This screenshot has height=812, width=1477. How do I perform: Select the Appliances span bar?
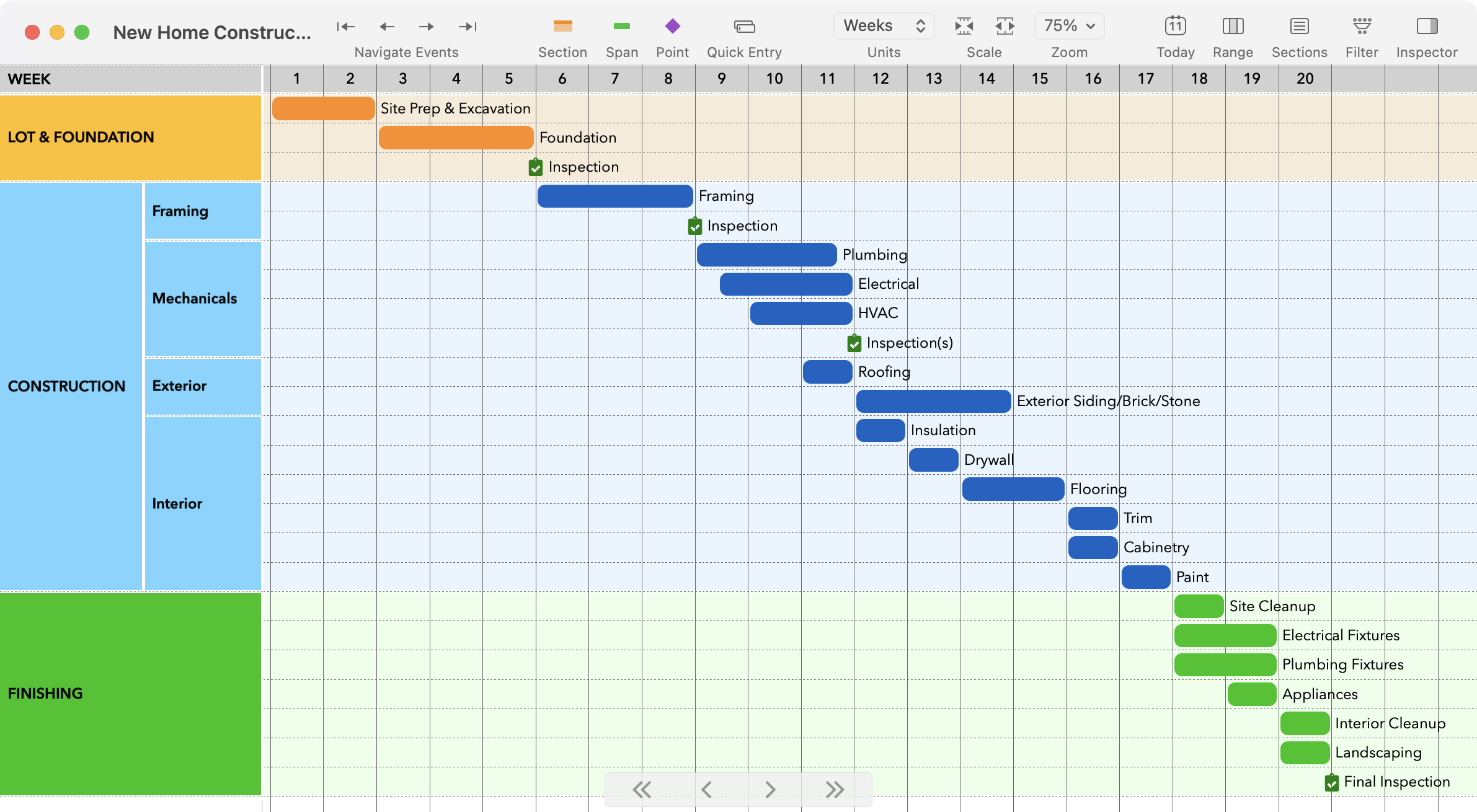coord(1252,694)
